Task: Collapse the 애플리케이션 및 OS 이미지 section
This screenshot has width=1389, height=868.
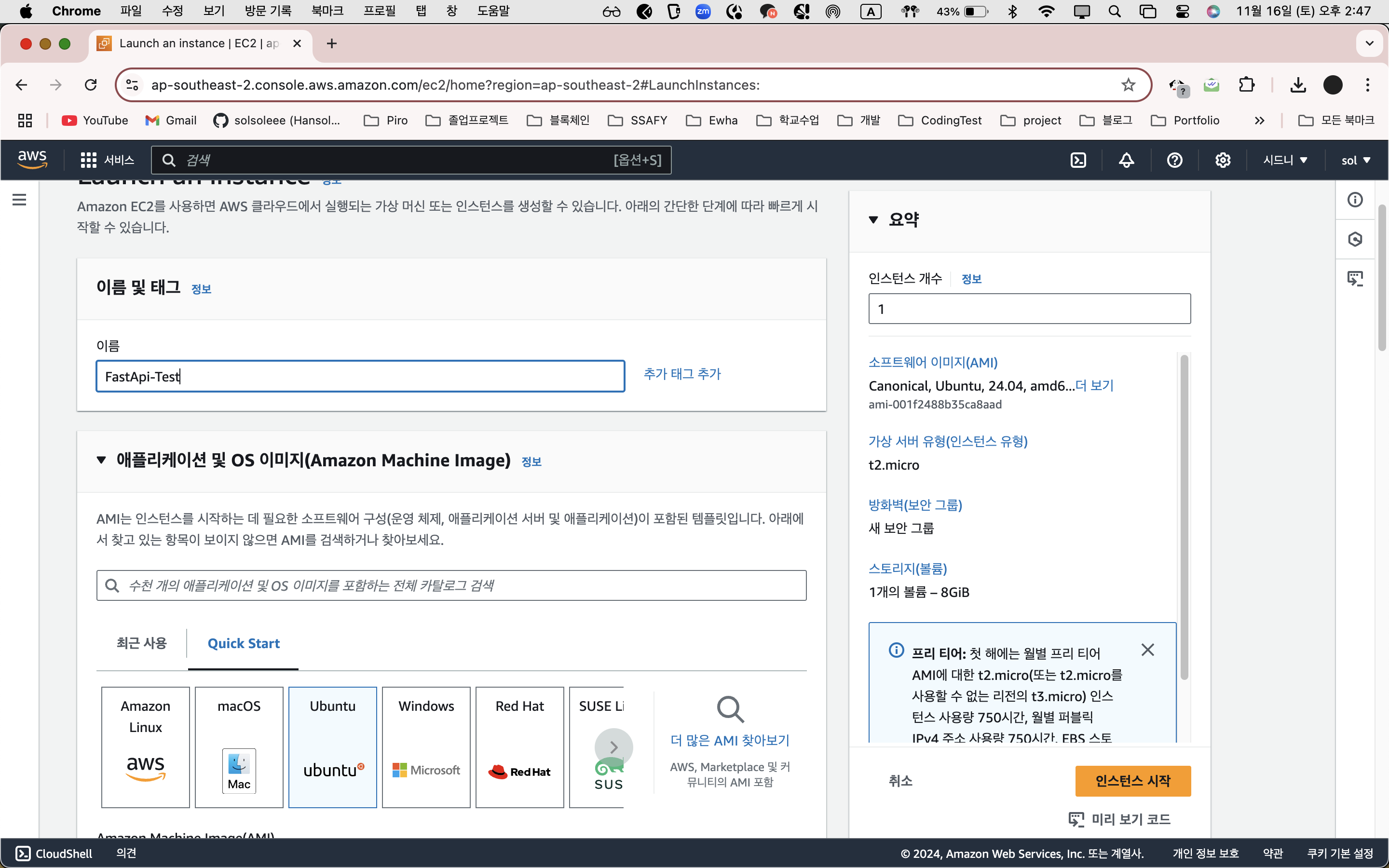Action: coord(102,460)
